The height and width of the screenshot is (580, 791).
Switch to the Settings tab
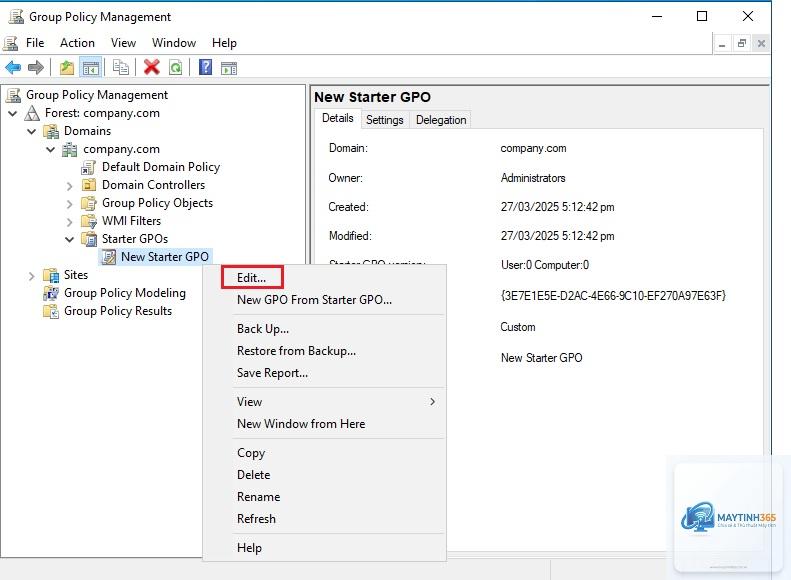click(x=384, y=120)
